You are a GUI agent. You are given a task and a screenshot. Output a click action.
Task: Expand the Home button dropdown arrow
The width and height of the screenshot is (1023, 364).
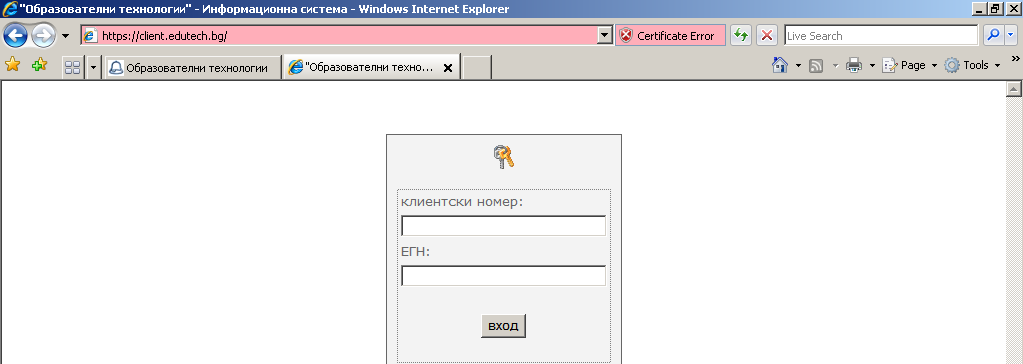click(799, 66)
